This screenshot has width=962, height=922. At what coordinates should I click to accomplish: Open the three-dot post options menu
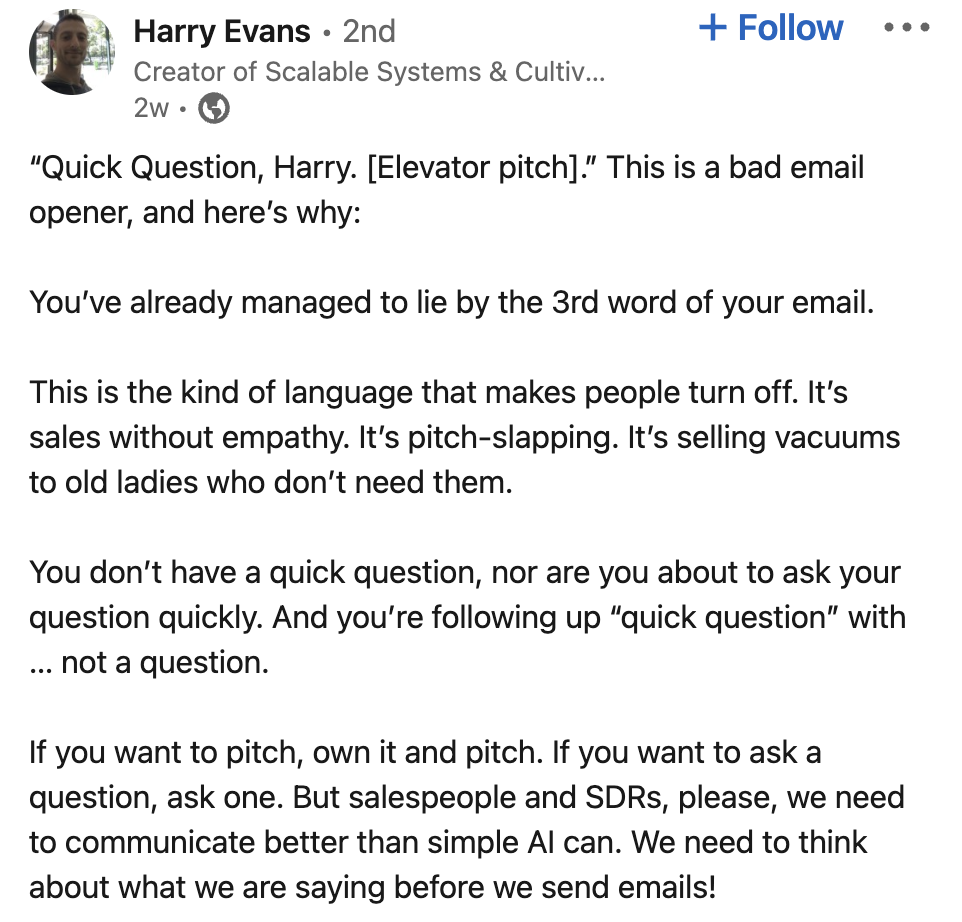(x=908, y=28)
